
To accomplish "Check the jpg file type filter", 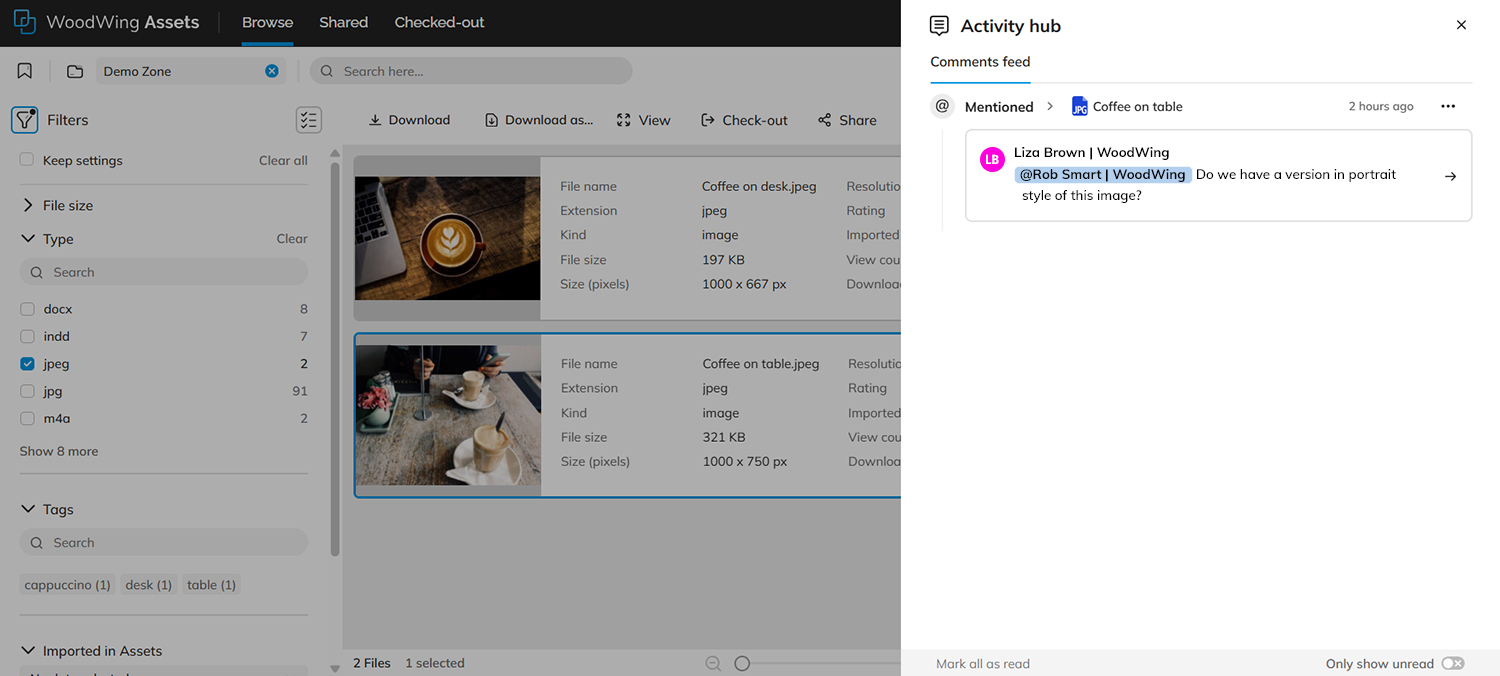I will pos(26,391).
